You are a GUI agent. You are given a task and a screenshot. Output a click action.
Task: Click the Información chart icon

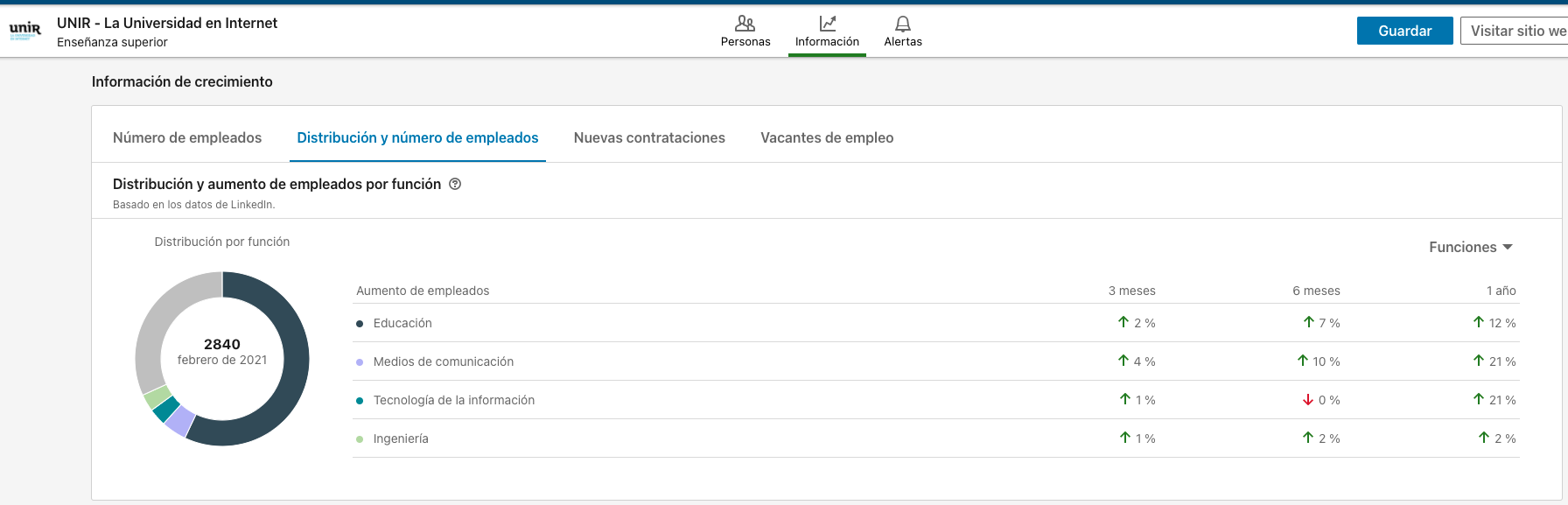point(827,24)
